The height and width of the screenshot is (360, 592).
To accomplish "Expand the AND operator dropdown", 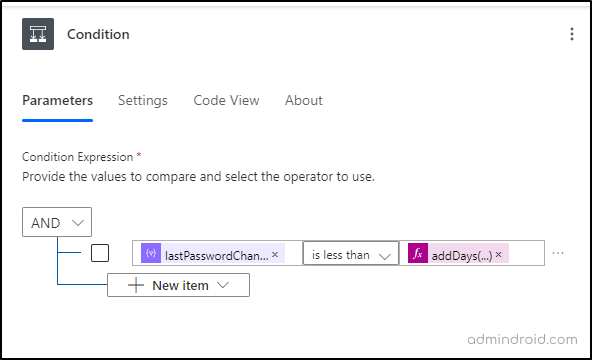I will (57, 222).
